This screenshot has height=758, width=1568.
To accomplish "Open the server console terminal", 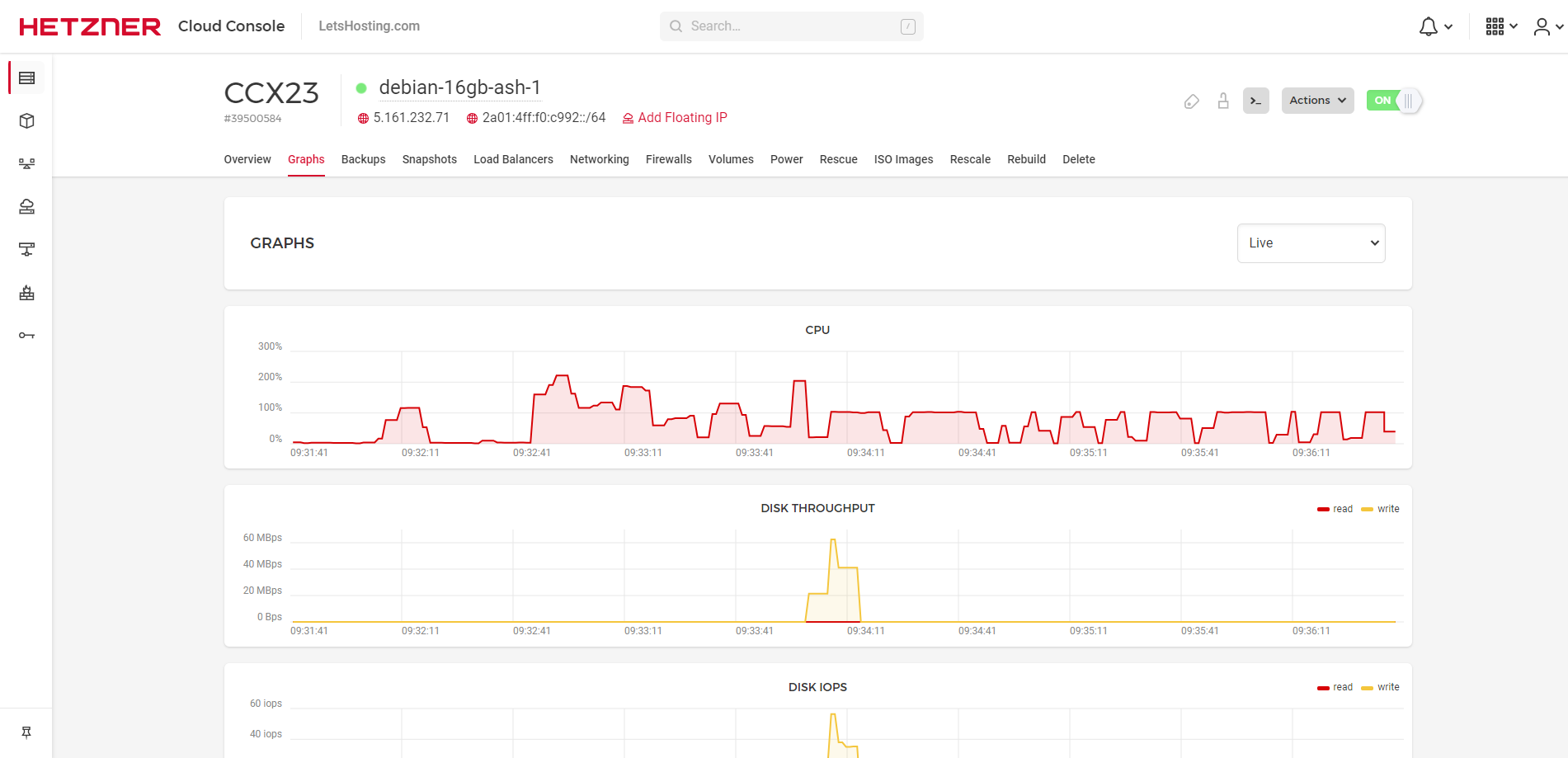I will 1255,101.
